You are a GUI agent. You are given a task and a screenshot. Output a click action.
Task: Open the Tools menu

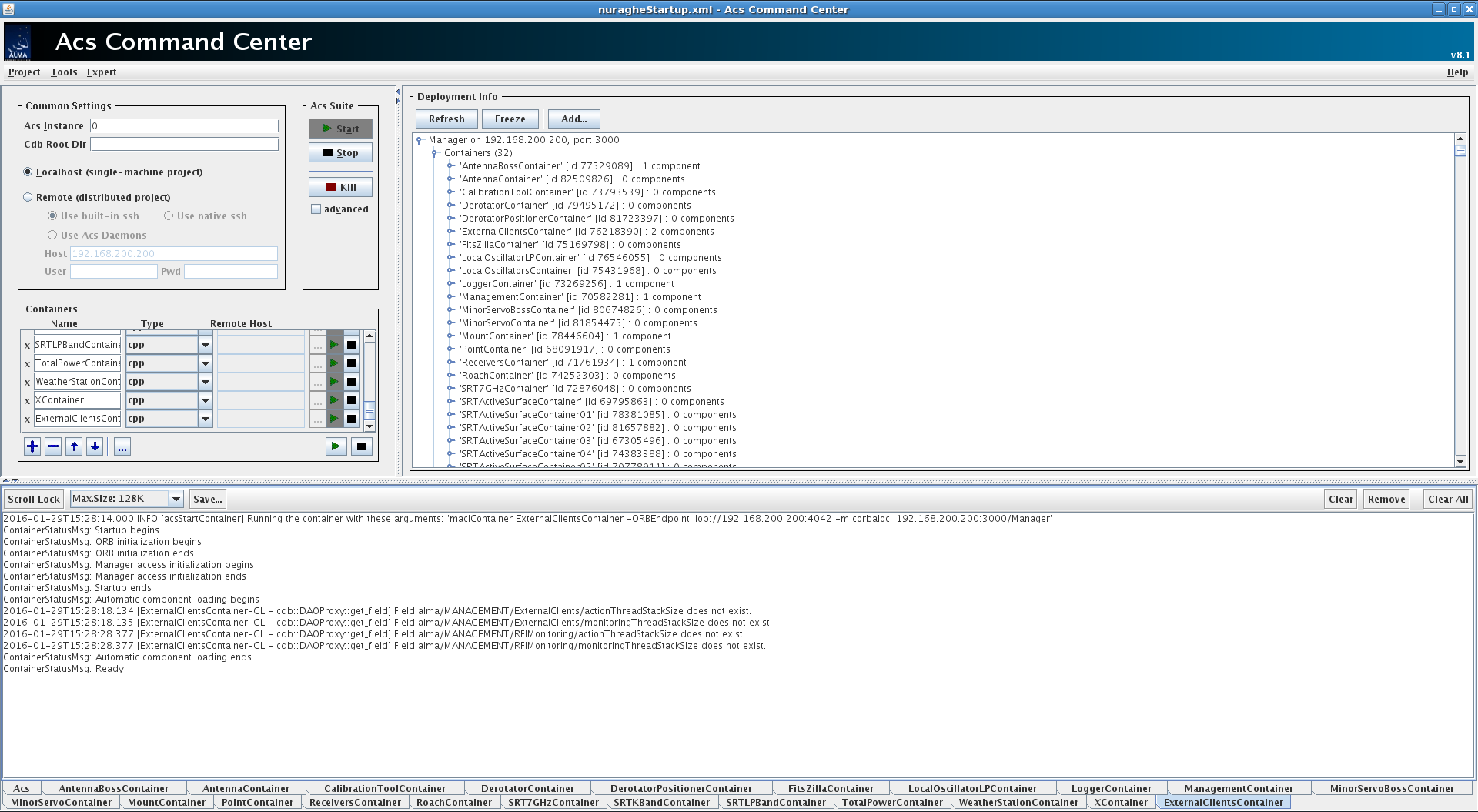coord(64,72)
